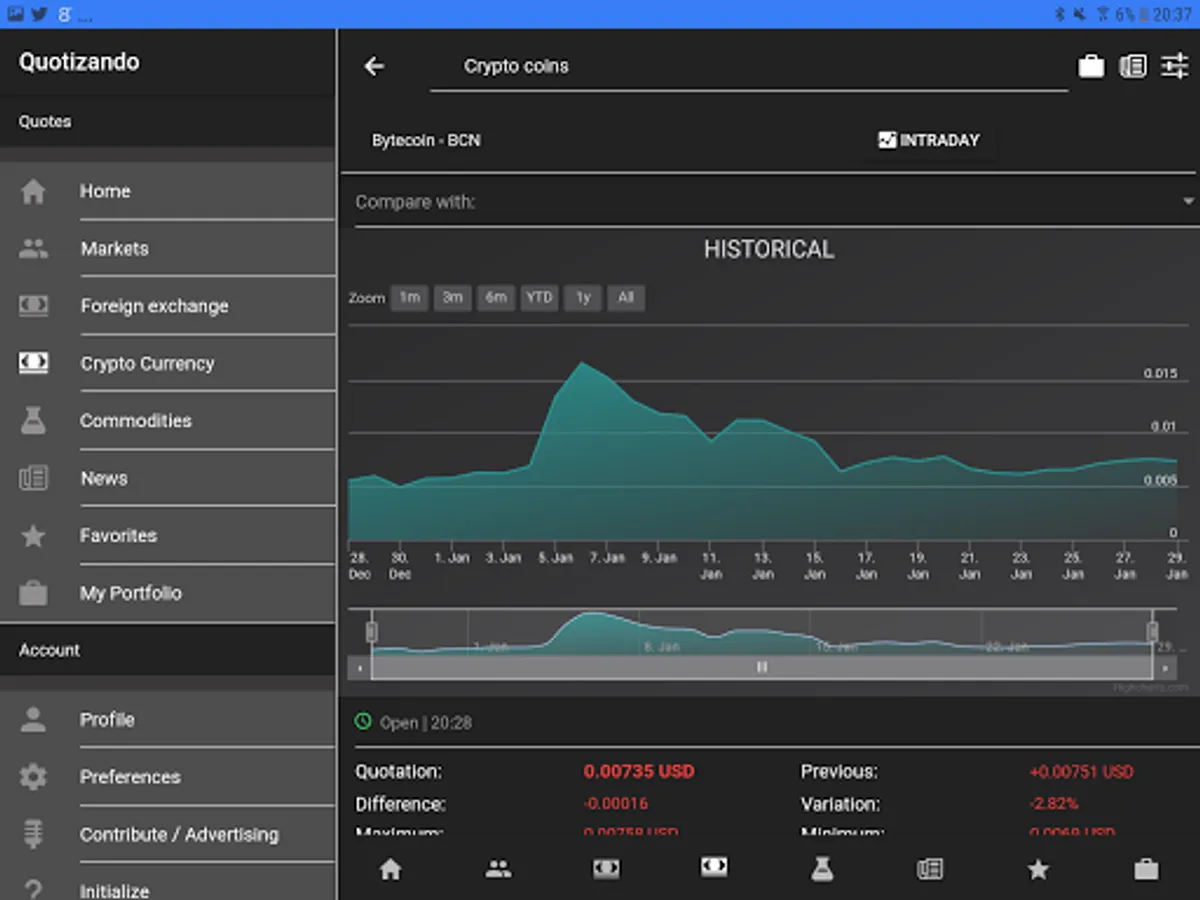Click the Preferences gear icon in sidebar
Viewport: 1200px width, 900px height.
(x=33, y=777)
